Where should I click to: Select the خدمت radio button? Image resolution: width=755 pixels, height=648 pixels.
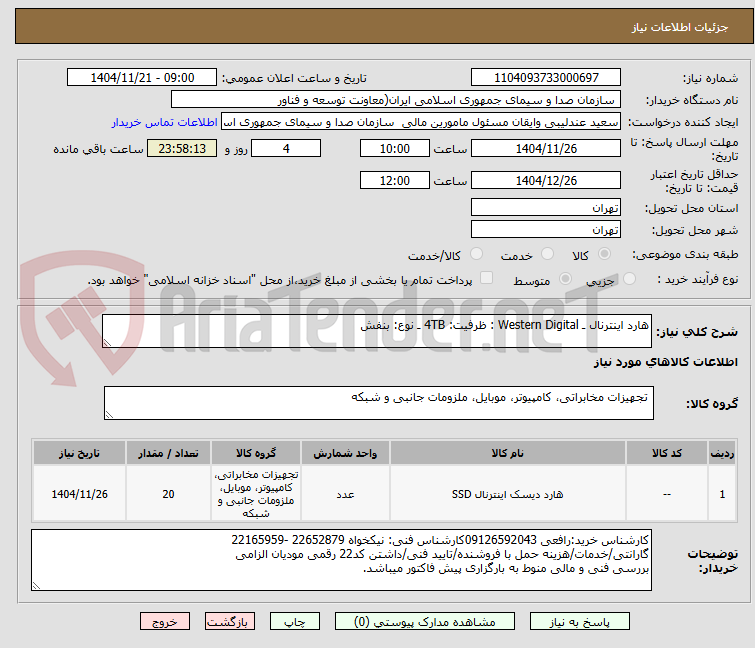547,254
